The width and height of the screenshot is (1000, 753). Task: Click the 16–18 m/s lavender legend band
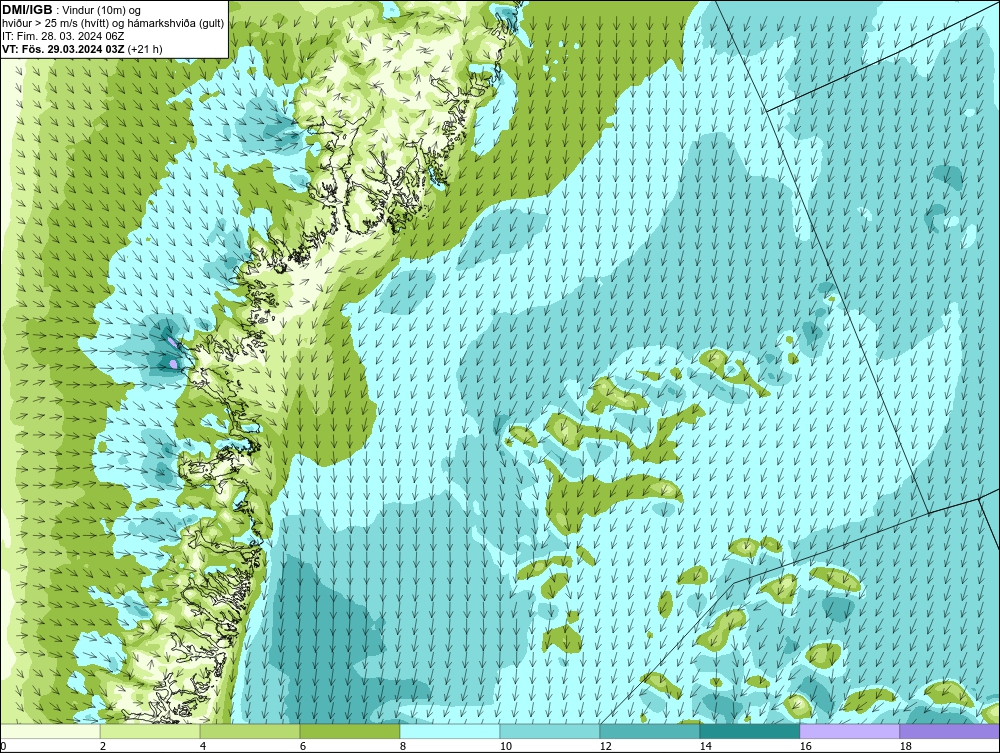[849, 731]
